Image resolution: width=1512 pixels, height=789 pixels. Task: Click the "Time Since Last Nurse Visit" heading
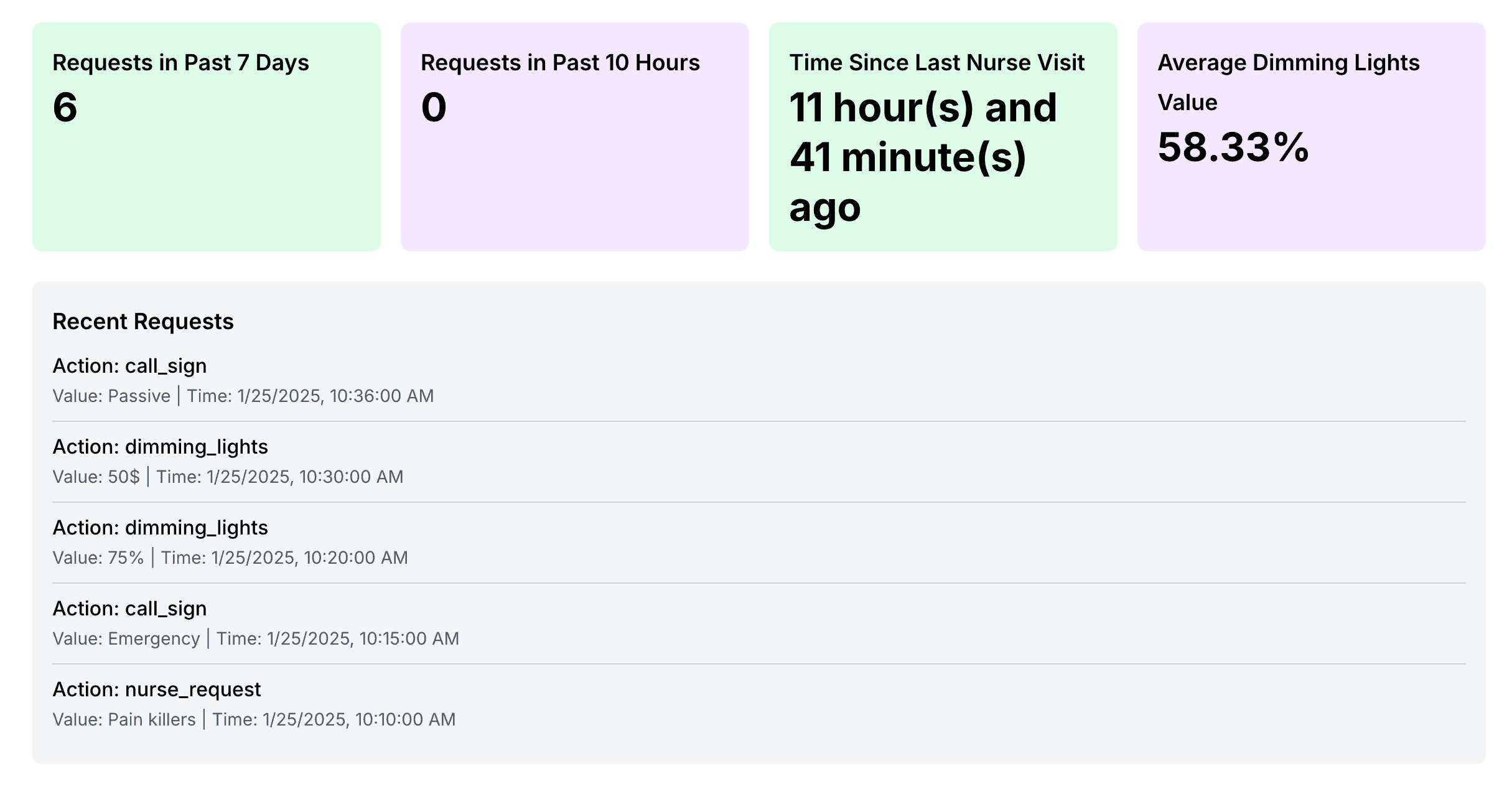coord(936,63)
